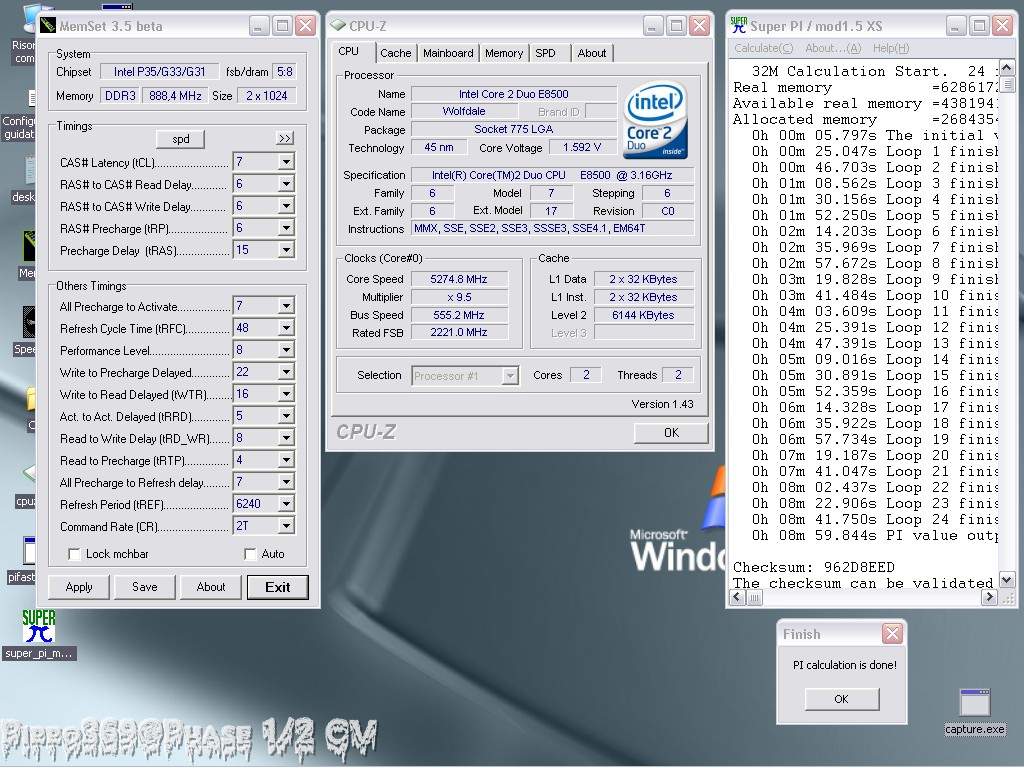Expand the Command Rate (CR) dropdown

pyautogui.click(x=286, y=526)
